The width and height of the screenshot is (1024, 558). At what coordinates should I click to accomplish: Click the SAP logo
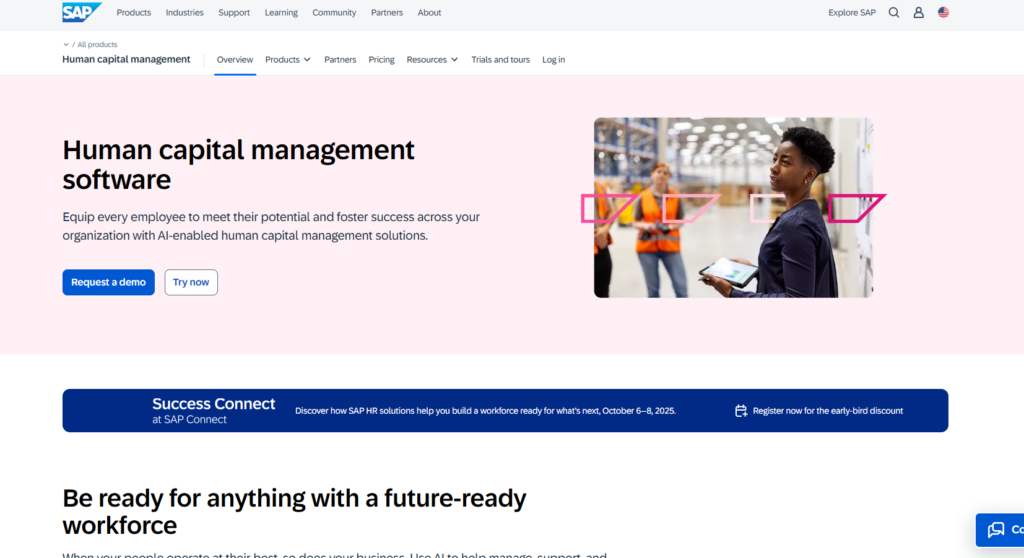81,12
